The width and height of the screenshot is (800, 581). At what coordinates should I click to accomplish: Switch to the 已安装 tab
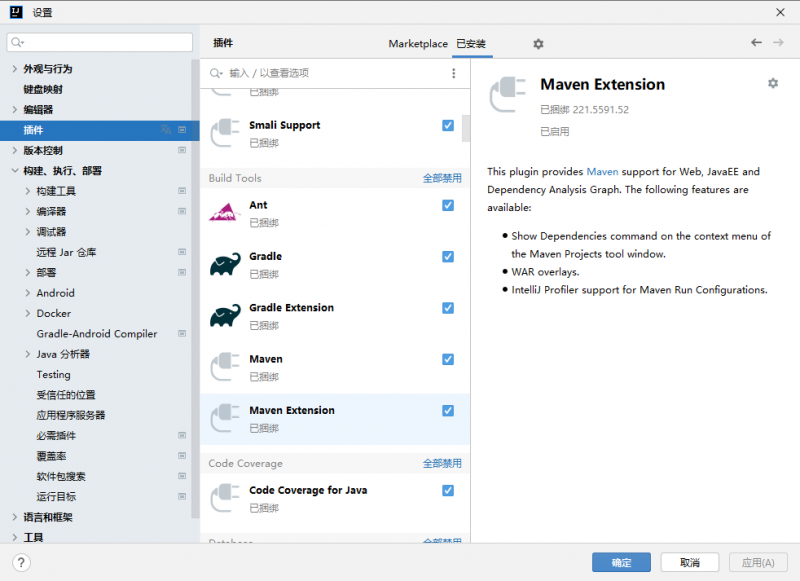click(x=471, y=44)
